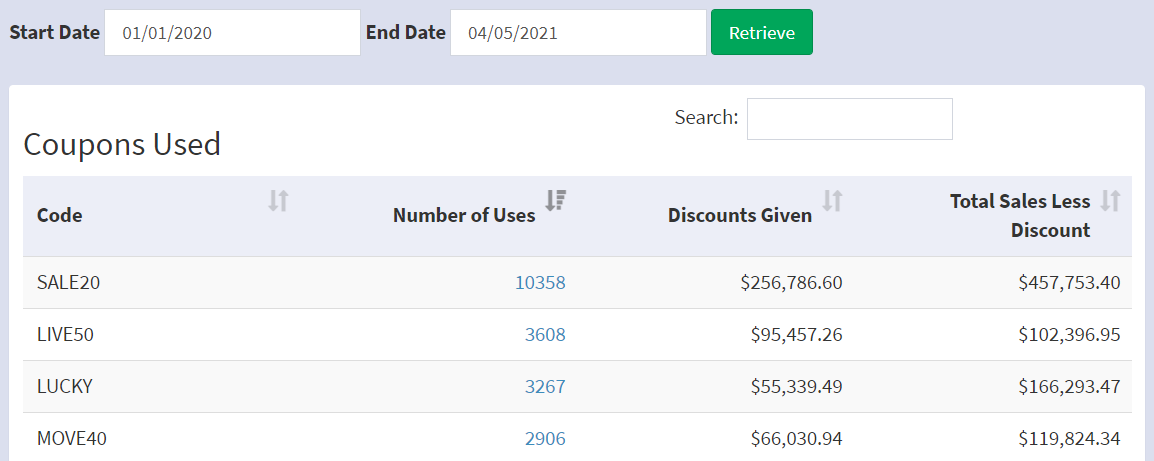Focus the Search text box

850,119
